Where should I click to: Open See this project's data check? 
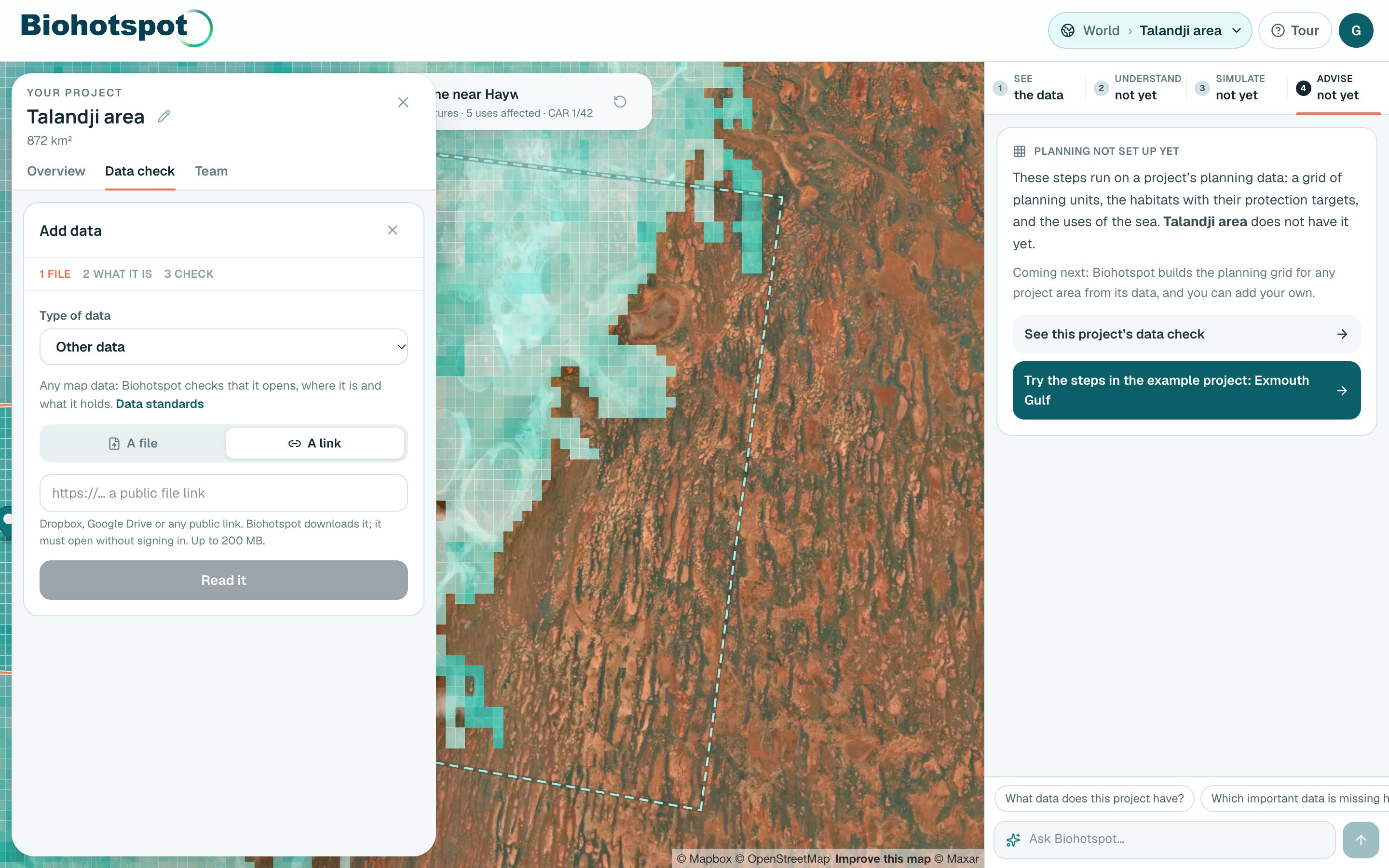click(1186, 334)
